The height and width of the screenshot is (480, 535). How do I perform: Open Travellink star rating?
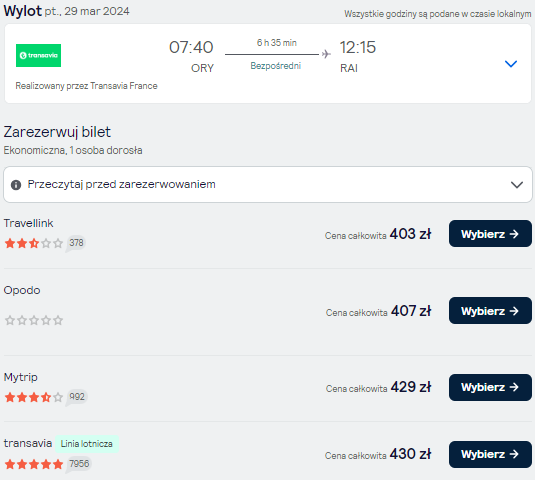34,243
